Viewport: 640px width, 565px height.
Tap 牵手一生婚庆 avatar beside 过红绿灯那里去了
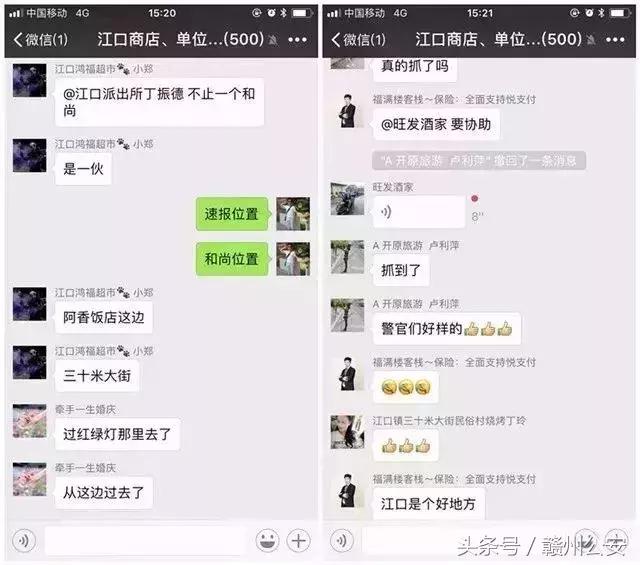[29, 421]
